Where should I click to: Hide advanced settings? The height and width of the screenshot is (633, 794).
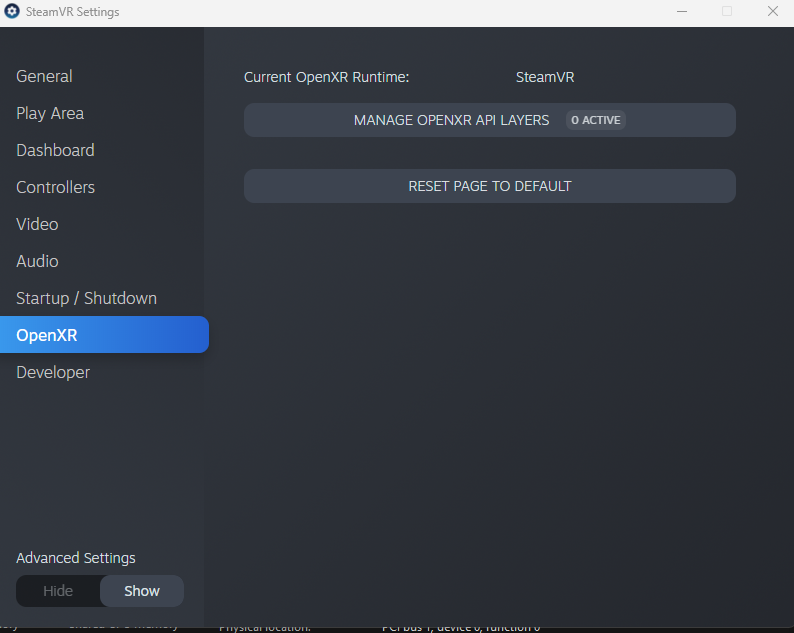pyautogui.click(x=58, y=591)
